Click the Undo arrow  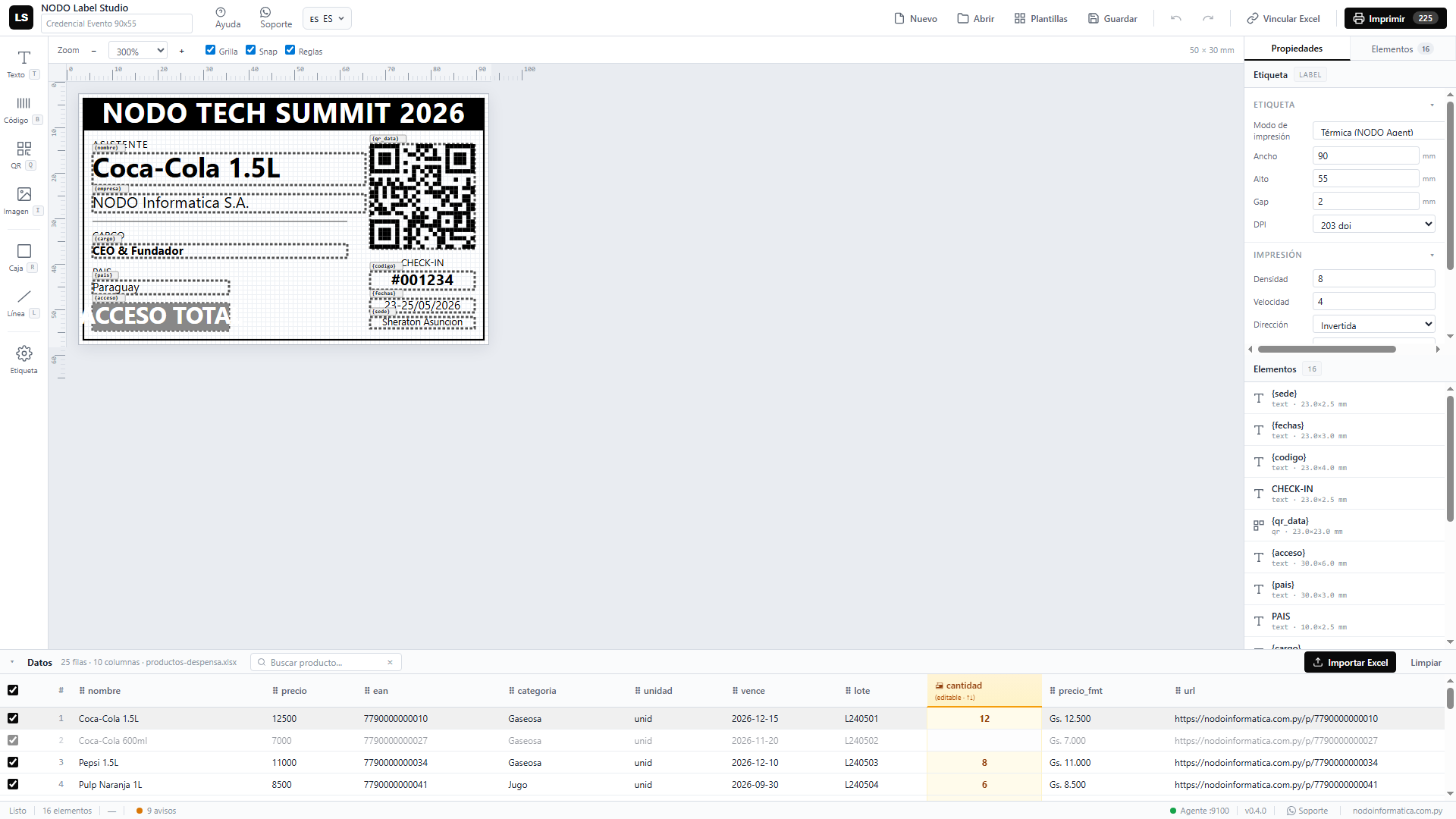point(1176,18)
